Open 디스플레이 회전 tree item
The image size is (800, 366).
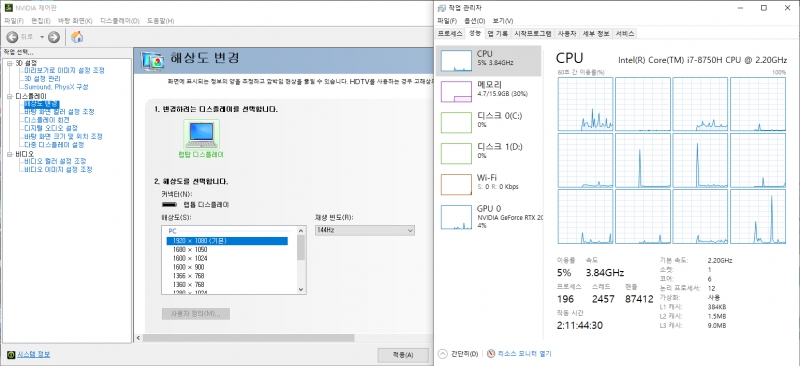46,120
